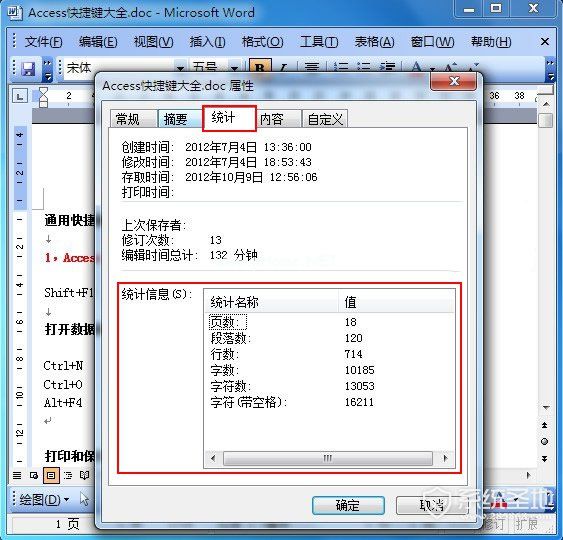Open font color dropdown arrow
Viewport: 563px width, 540px height.
tap(432, 68)
